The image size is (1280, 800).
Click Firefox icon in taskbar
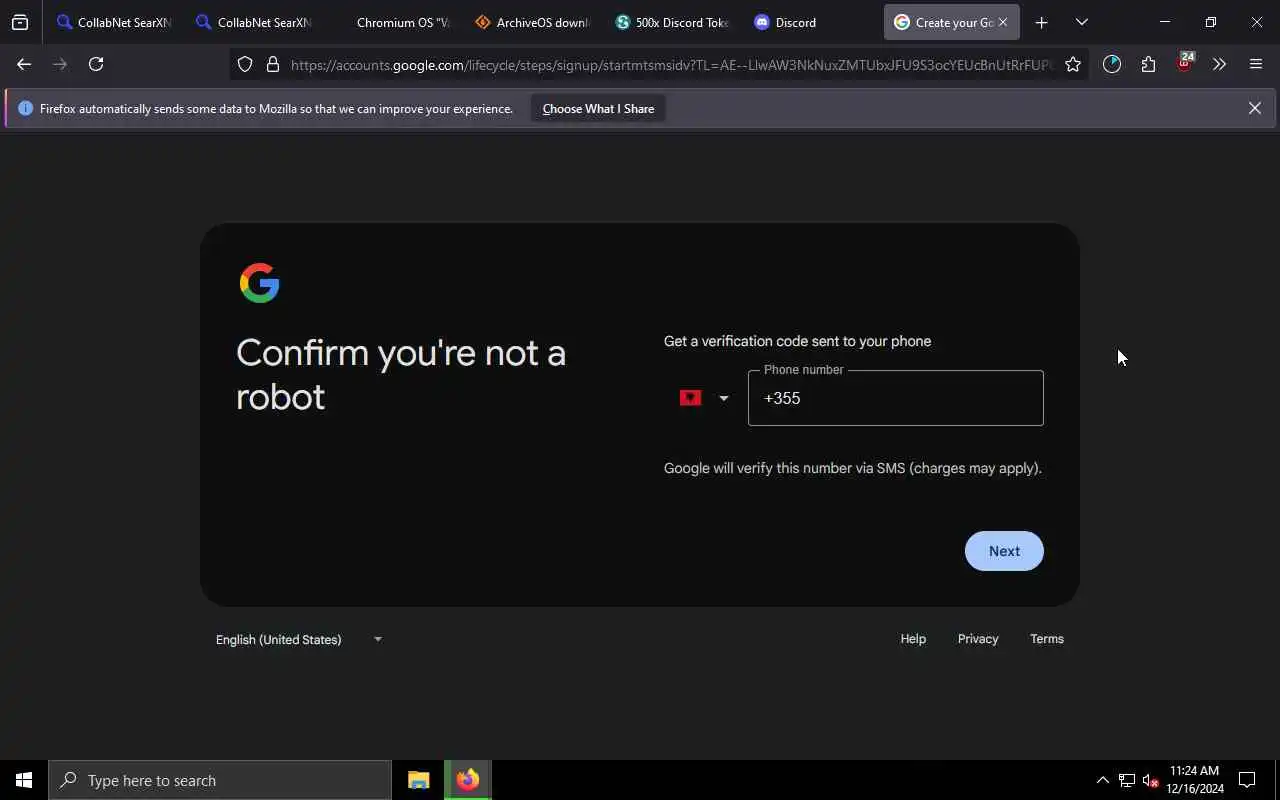468,780
